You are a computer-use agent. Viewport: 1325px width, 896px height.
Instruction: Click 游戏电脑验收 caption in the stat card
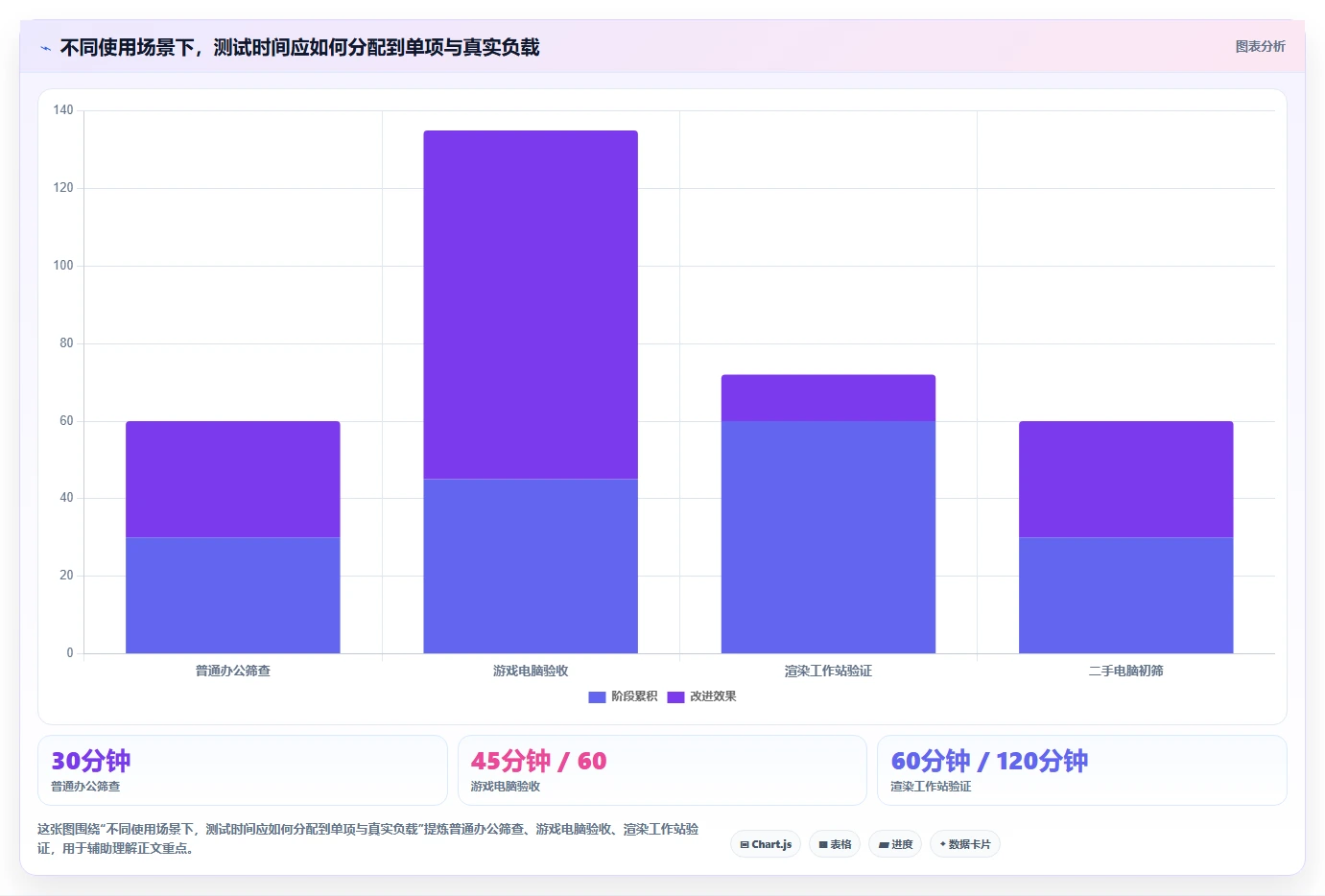tap(506, 786)
